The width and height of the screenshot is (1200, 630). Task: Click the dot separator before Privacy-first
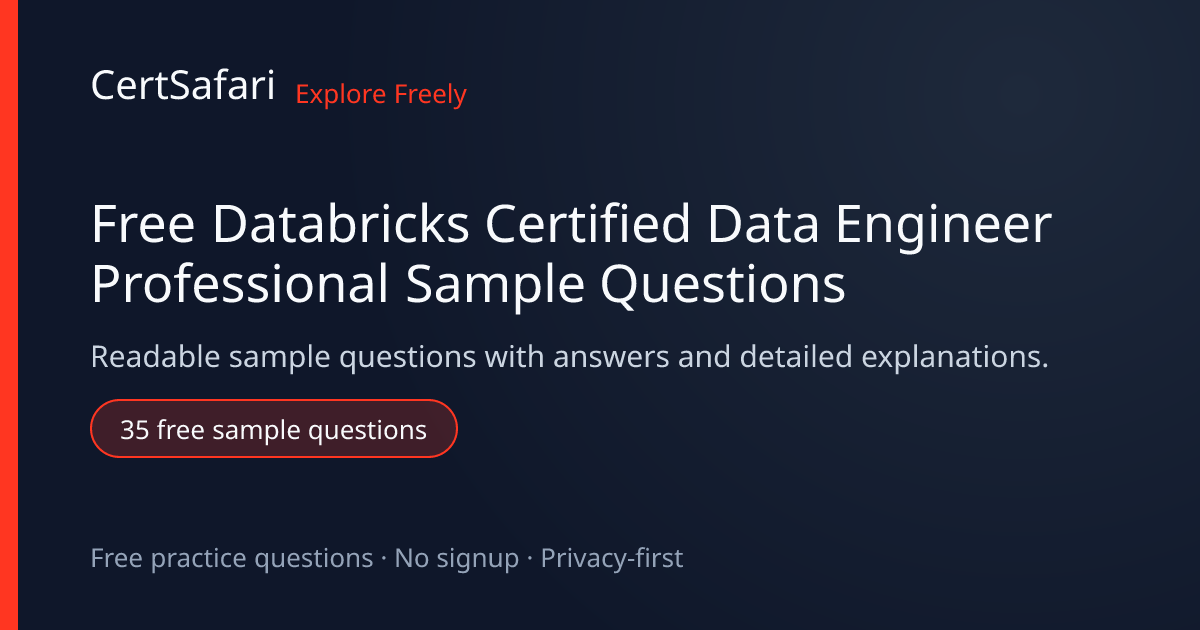(x=530, y=559)
